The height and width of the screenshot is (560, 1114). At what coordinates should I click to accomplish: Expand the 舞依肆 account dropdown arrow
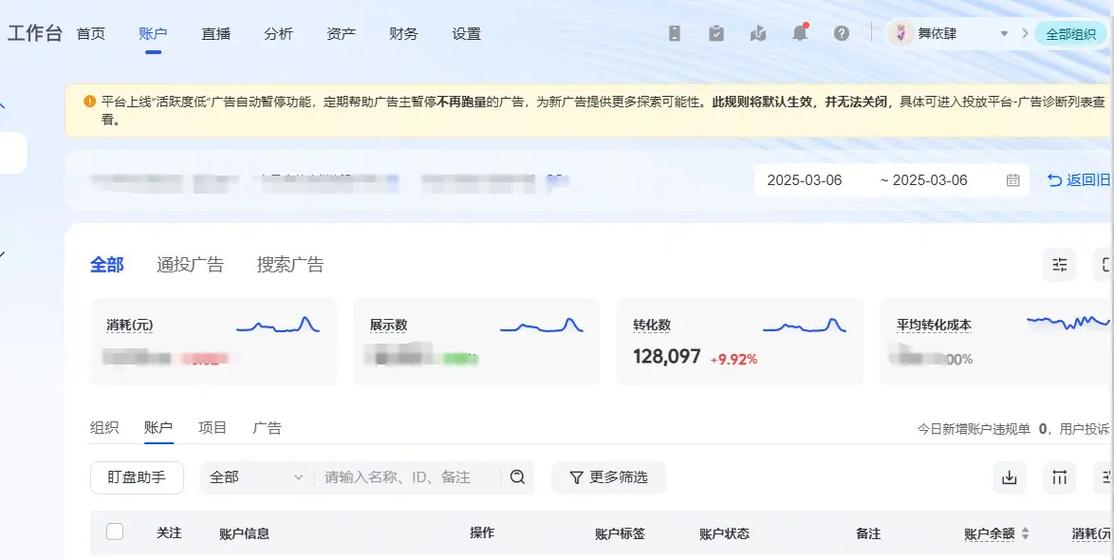pos(1004,33)
